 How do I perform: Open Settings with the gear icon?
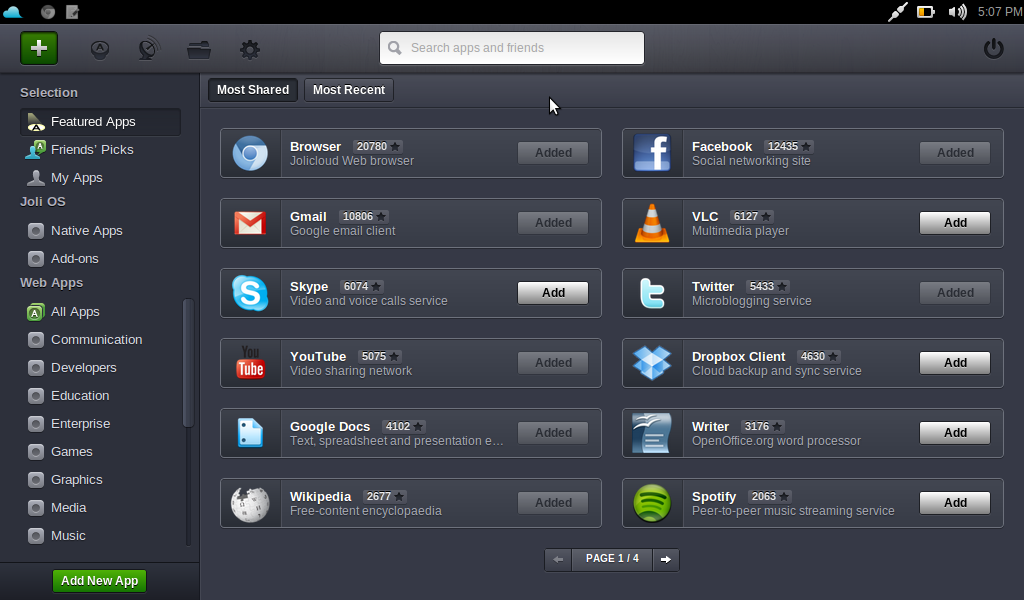[249, 48]
